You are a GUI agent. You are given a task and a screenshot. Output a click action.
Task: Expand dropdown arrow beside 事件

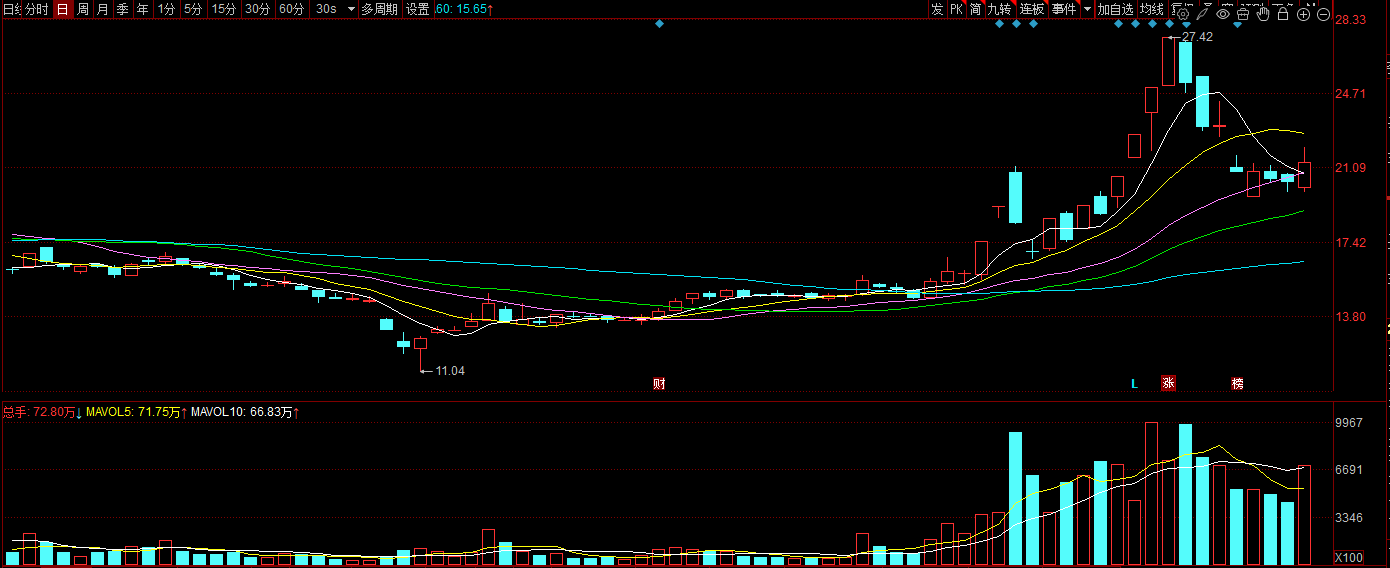[1087, 9]
